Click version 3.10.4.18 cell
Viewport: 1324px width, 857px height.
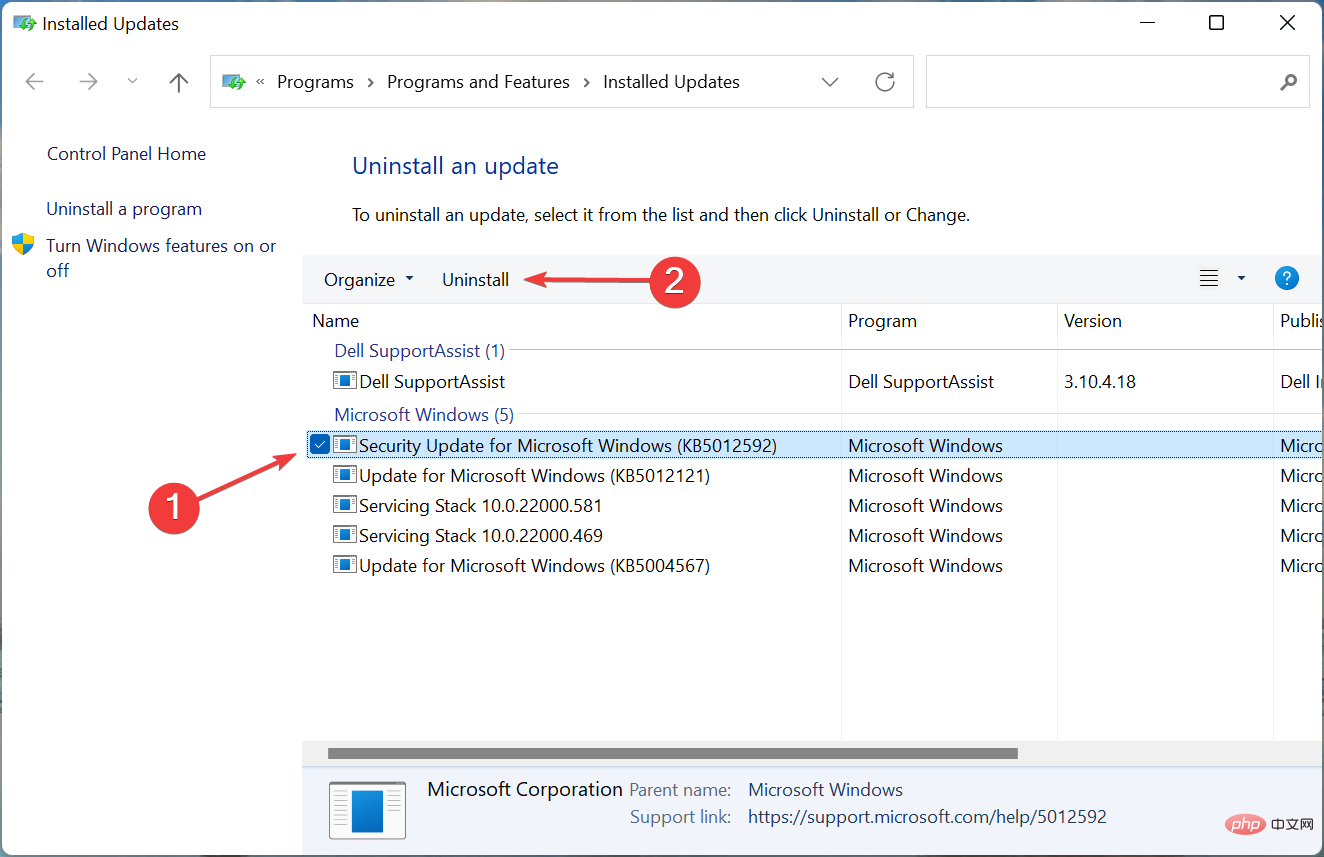1100,382
